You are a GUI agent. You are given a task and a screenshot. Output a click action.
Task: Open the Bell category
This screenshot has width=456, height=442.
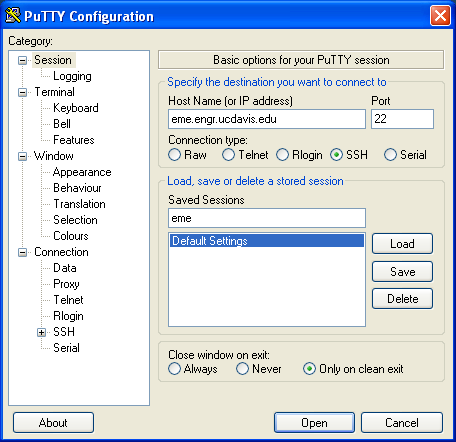[62, 124]
